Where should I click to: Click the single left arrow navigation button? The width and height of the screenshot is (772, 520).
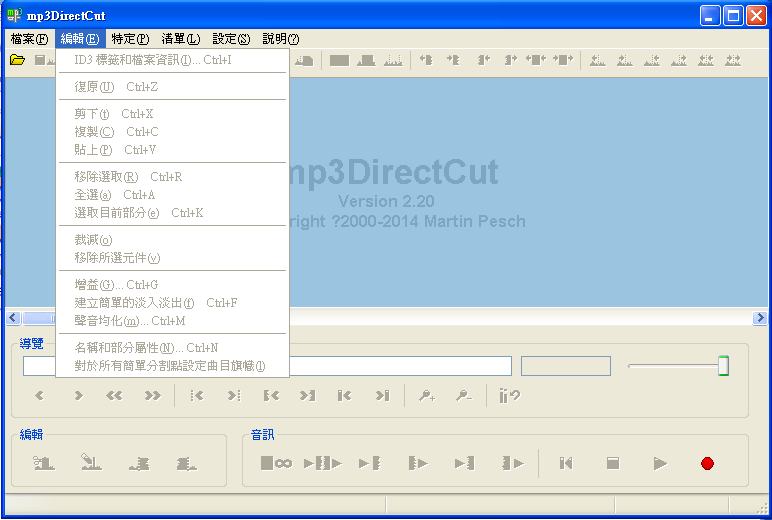pyautogui.click(x=39, y=395)
